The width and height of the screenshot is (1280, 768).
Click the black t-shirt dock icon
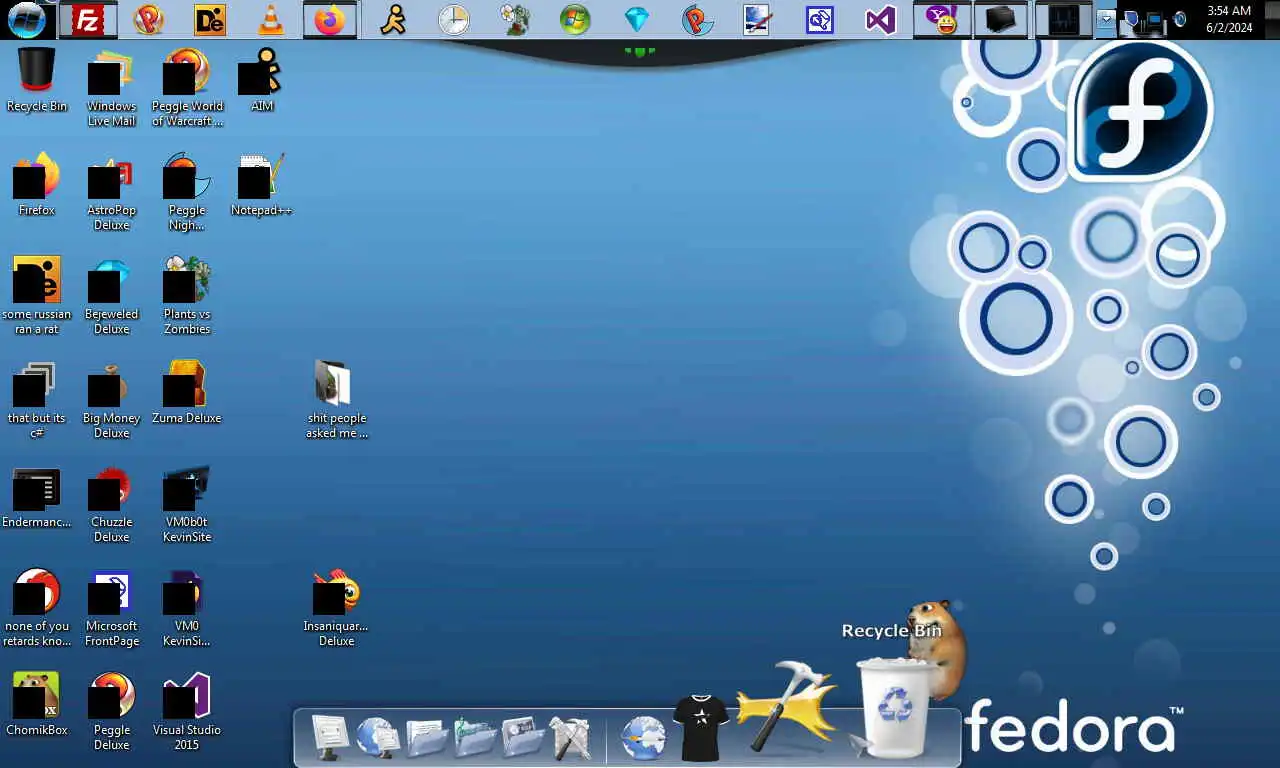[x=701, y=727]
